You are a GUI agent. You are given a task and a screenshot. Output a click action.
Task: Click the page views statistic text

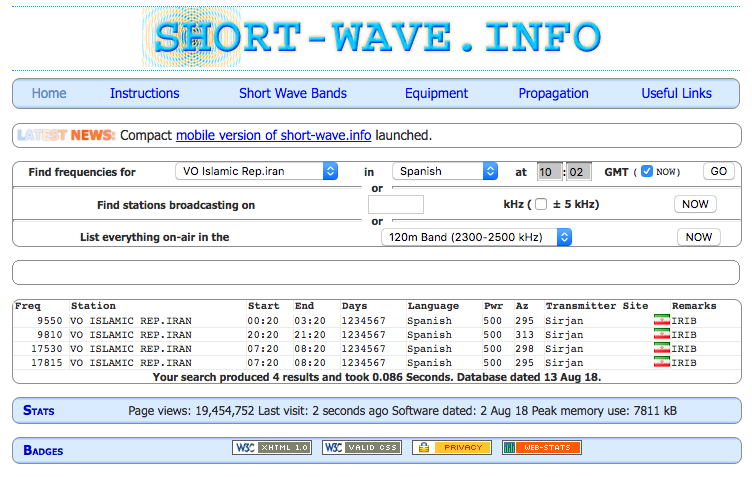[191, 410]
